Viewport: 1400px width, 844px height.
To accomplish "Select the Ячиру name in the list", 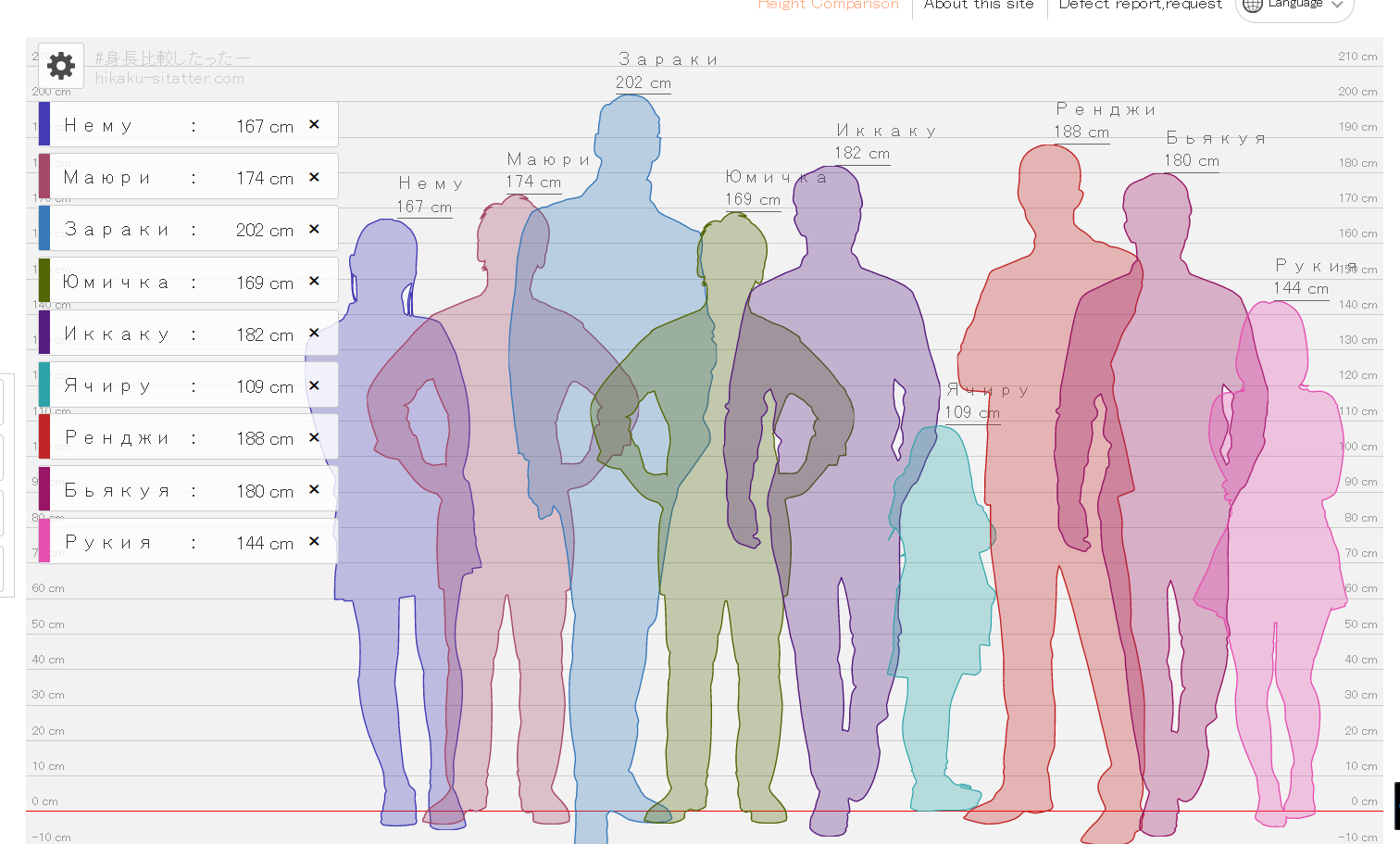I will pos(107,386).
